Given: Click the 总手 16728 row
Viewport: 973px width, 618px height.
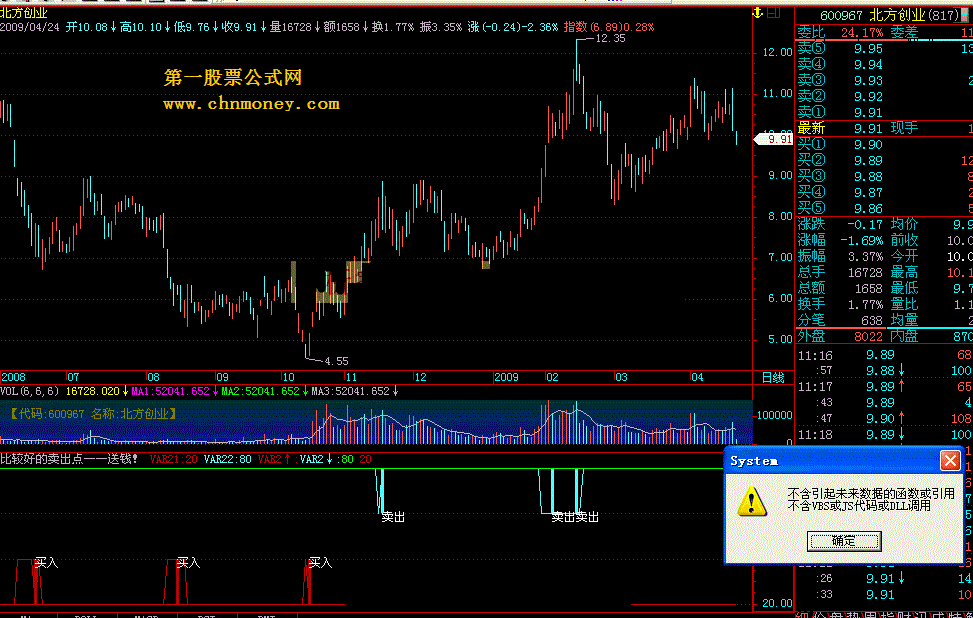Looking at the screenshot, I should 840,272.
